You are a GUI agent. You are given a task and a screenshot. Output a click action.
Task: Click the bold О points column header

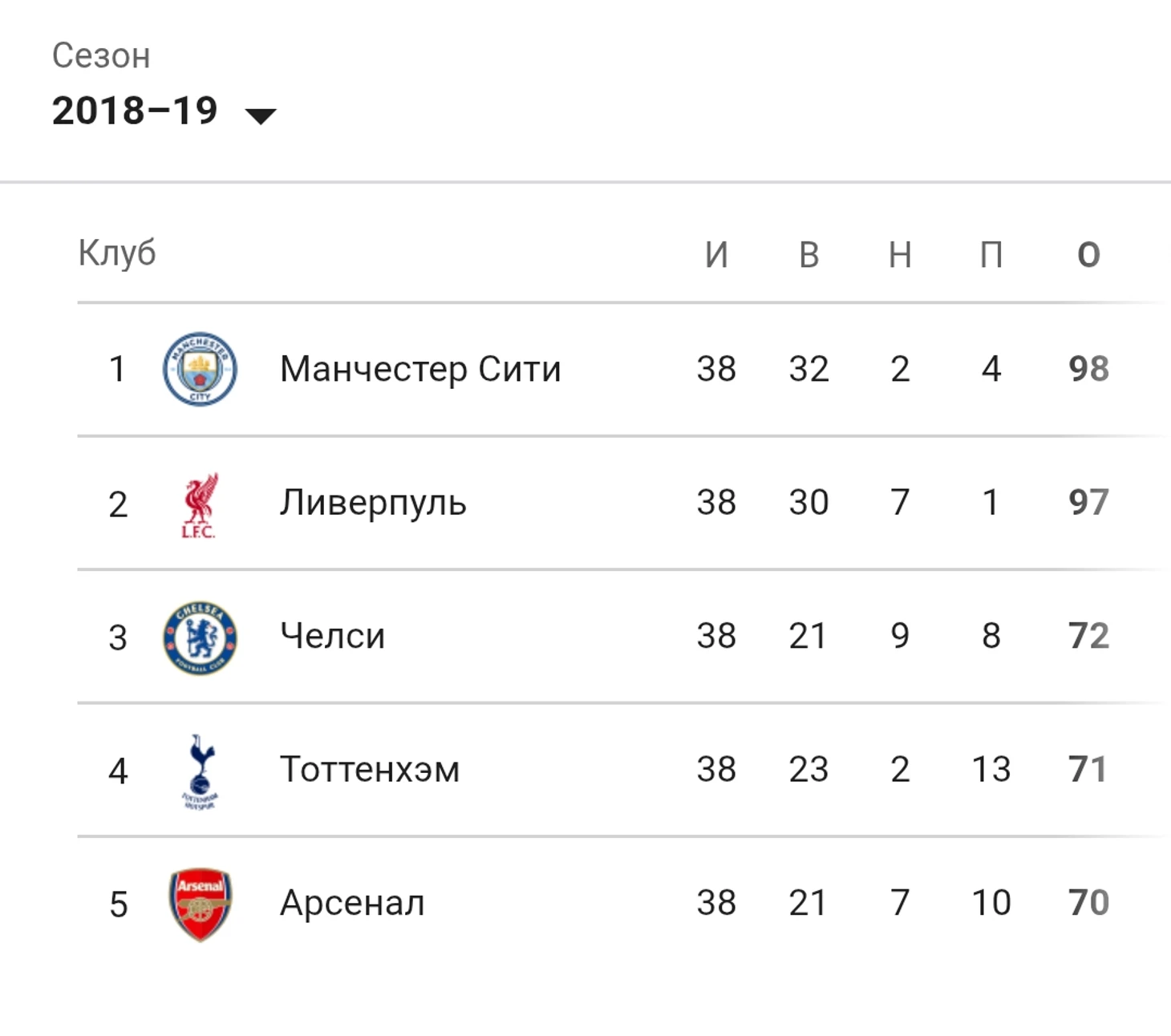pyautogui.click(x=1088, y=255)
